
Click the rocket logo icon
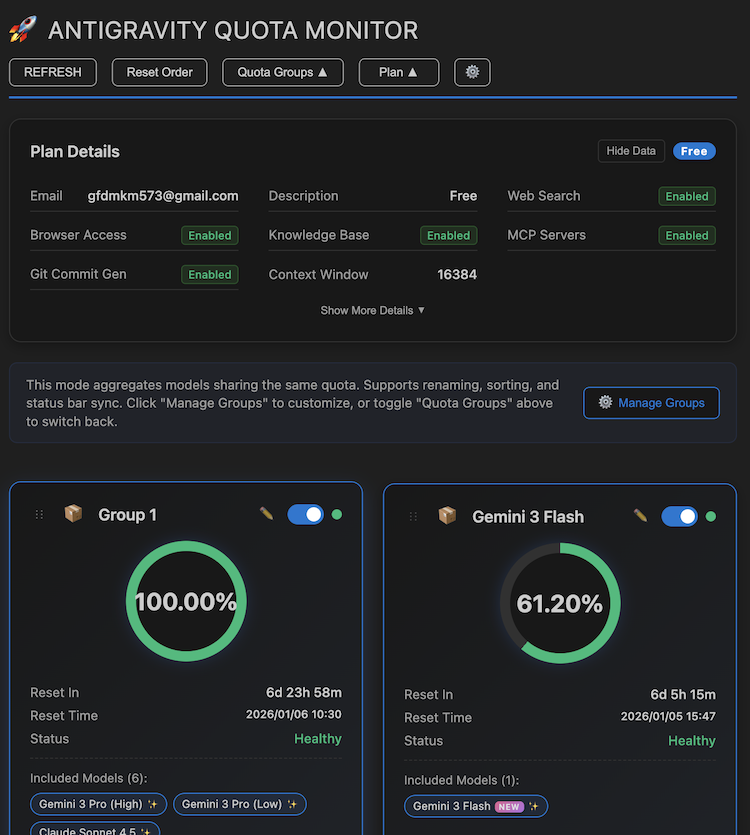click(x=23, y=29)
